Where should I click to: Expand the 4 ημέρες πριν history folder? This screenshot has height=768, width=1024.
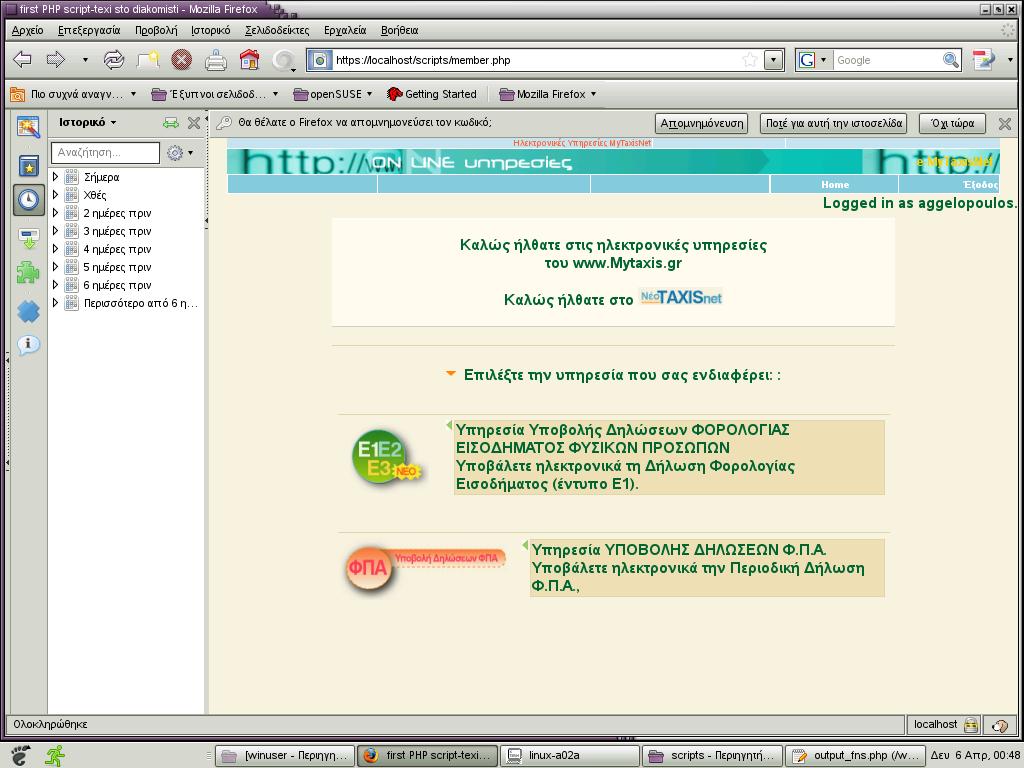56,249
